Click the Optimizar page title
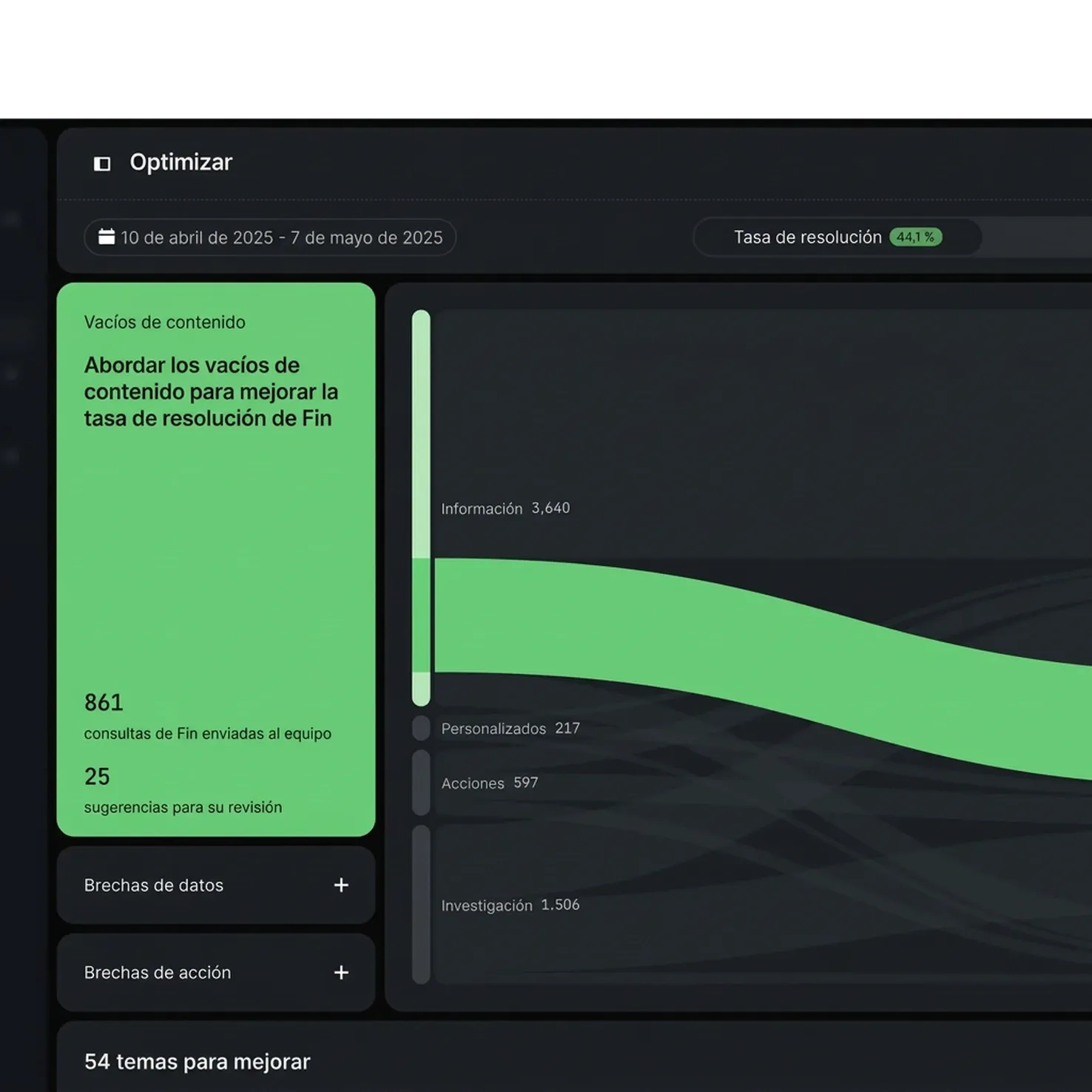This screenshot has height=1092, width=1092. 181,162
